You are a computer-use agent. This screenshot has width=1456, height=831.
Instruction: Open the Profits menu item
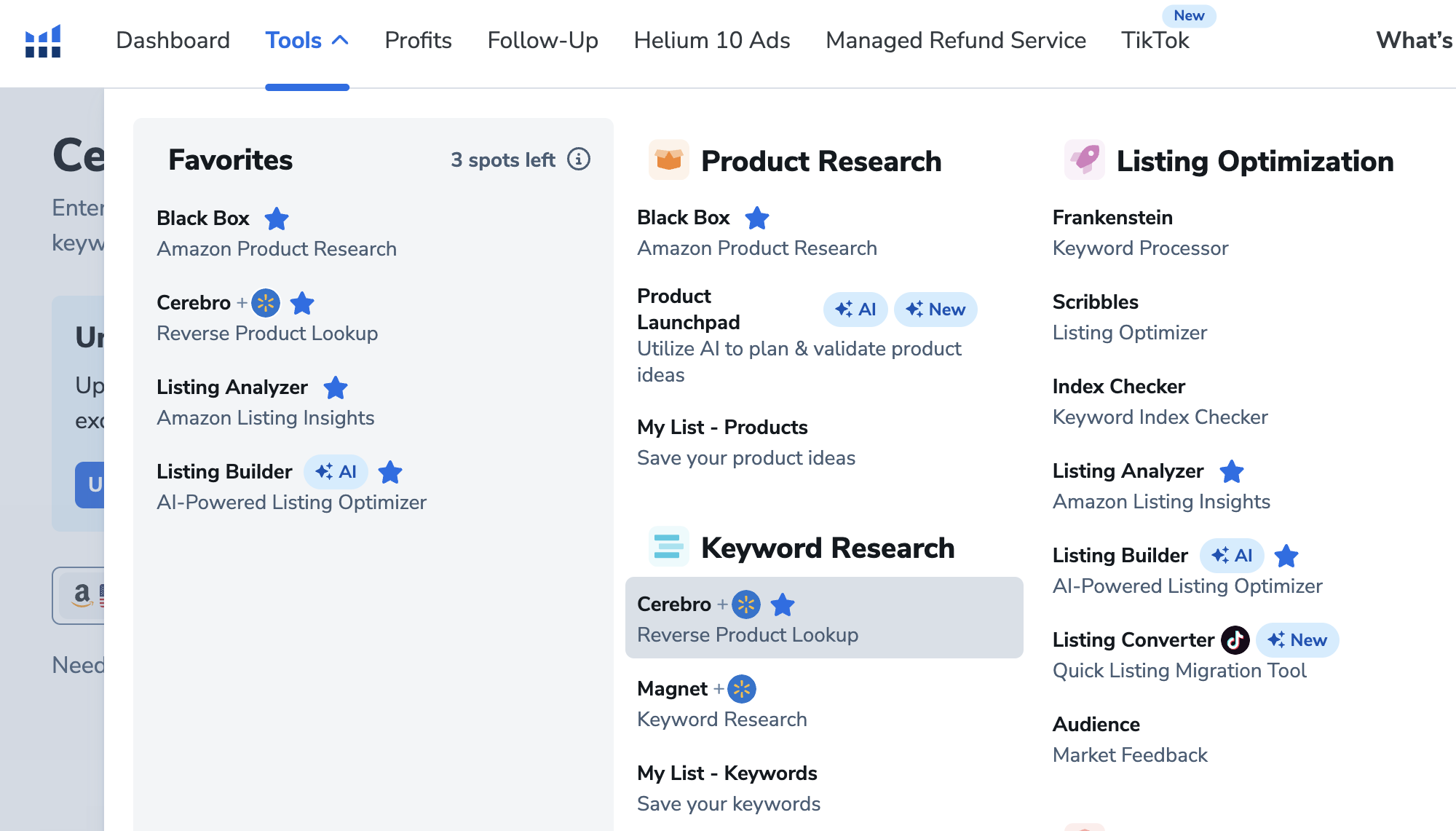(x=418, y=41)
